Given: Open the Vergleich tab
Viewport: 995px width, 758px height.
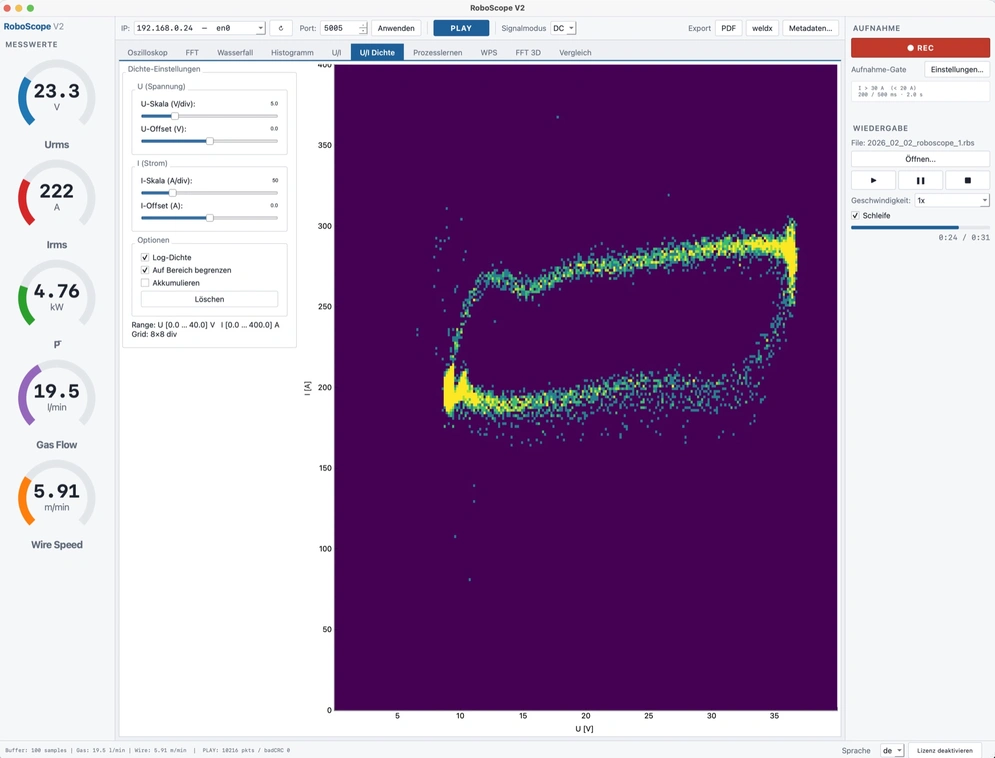Looking at the screenshot, I should [575, 53].
